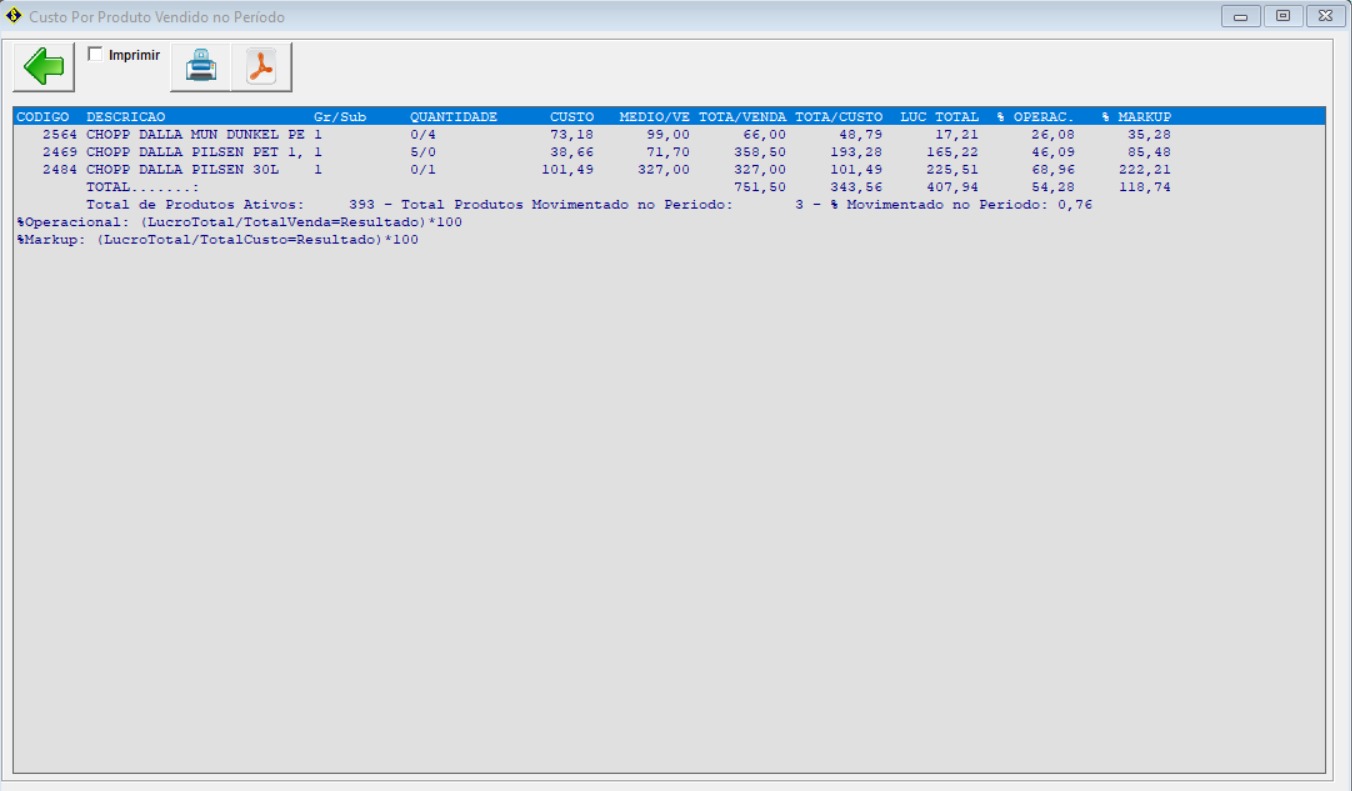The width and height of the screenshot is (1352, 791).
Task: Click the DESCRICAO column header
Action: point(126,117)
